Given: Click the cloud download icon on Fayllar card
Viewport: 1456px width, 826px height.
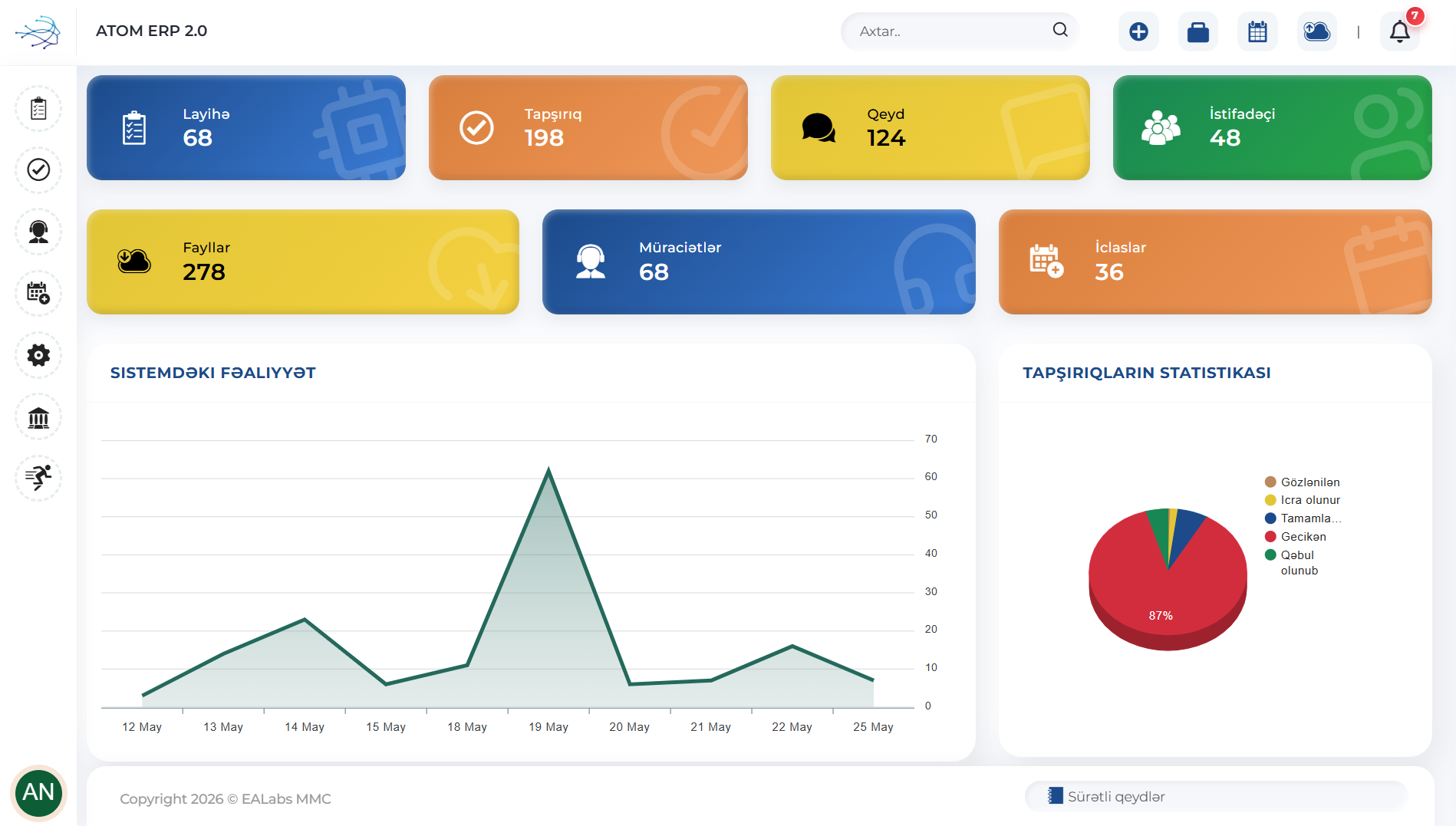Looking at the screenshot, I should [134, 261].
